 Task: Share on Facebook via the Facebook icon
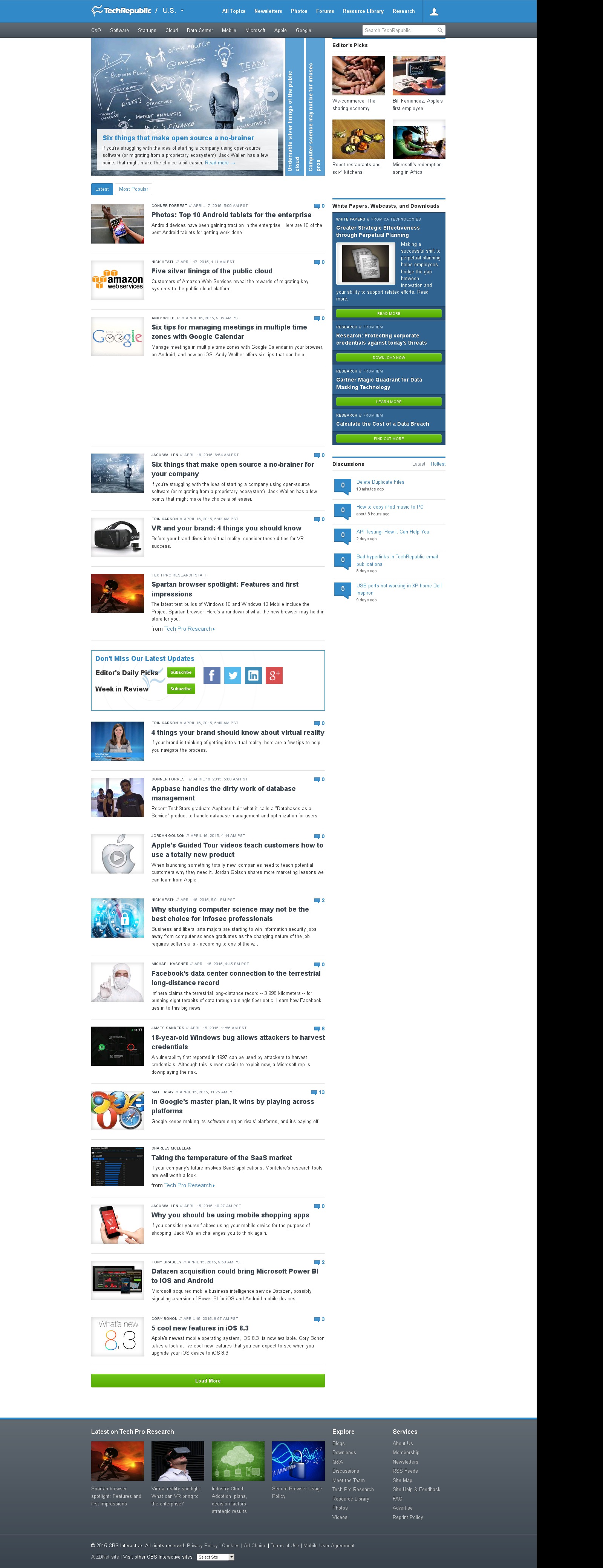tap(212, 675)
